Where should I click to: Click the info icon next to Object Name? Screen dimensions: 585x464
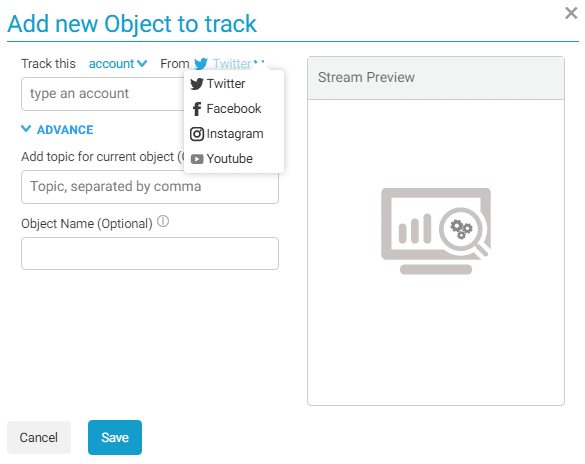(x=163, y=222)
